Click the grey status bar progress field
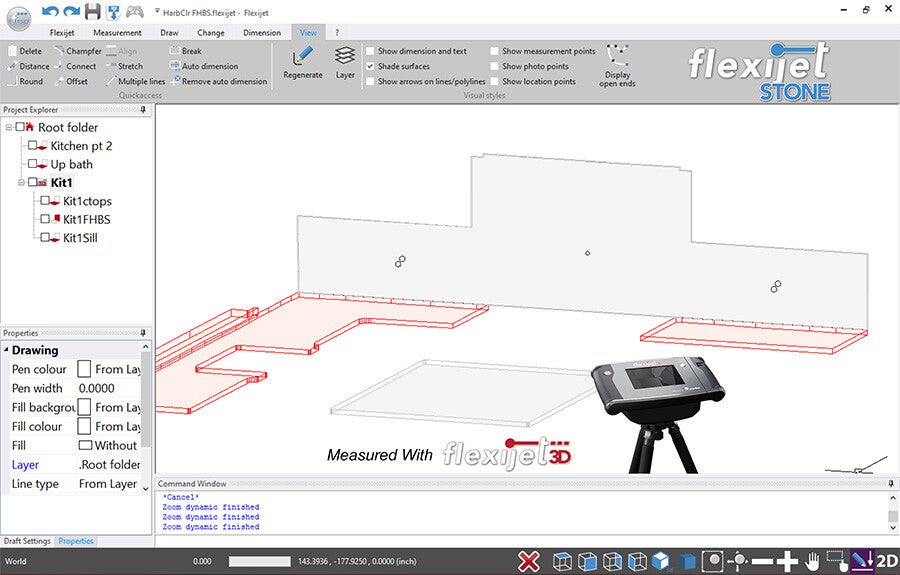This screenshot has height=575, width=900. point(259,561)
